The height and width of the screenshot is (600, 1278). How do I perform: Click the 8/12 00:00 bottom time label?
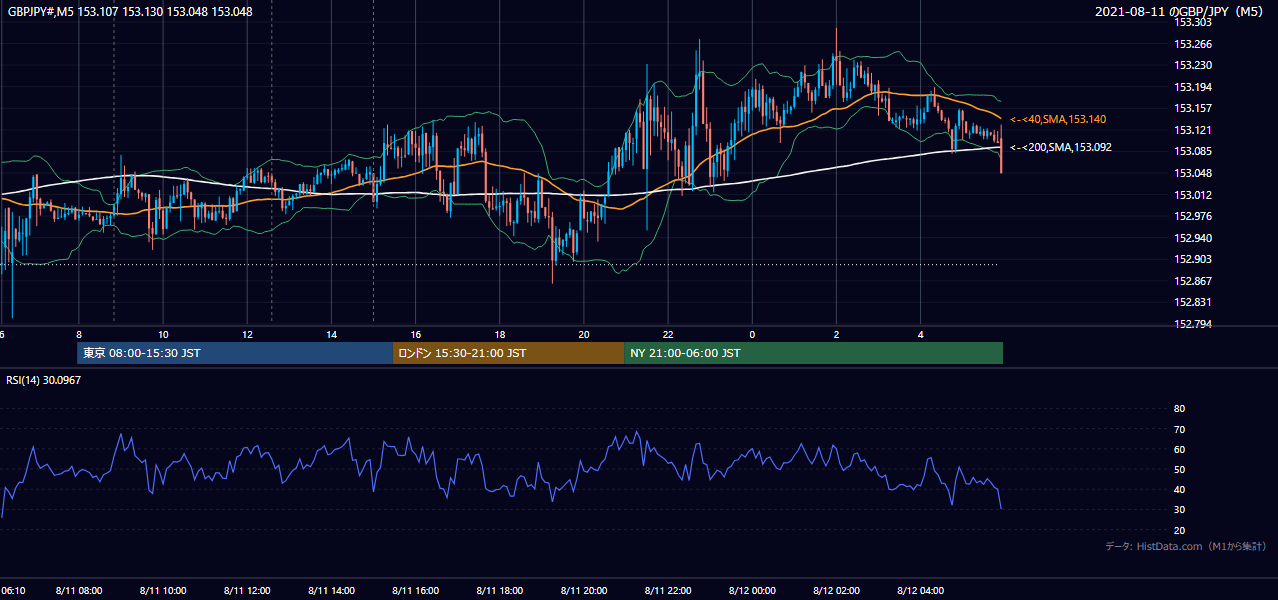click(x=752, y=591)
